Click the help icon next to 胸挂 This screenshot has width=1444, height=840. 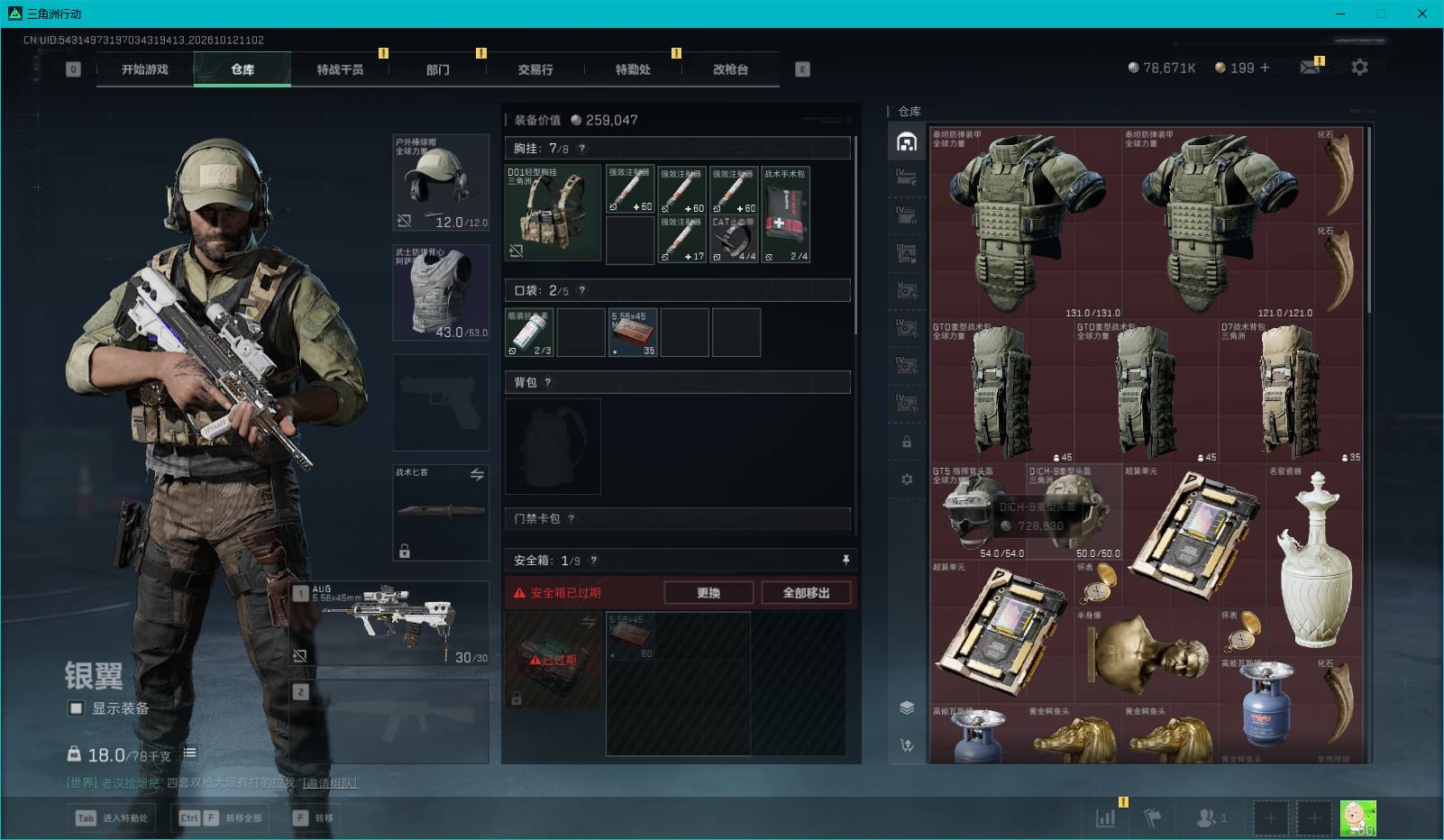pyautogui.click(x=581, y=148)
